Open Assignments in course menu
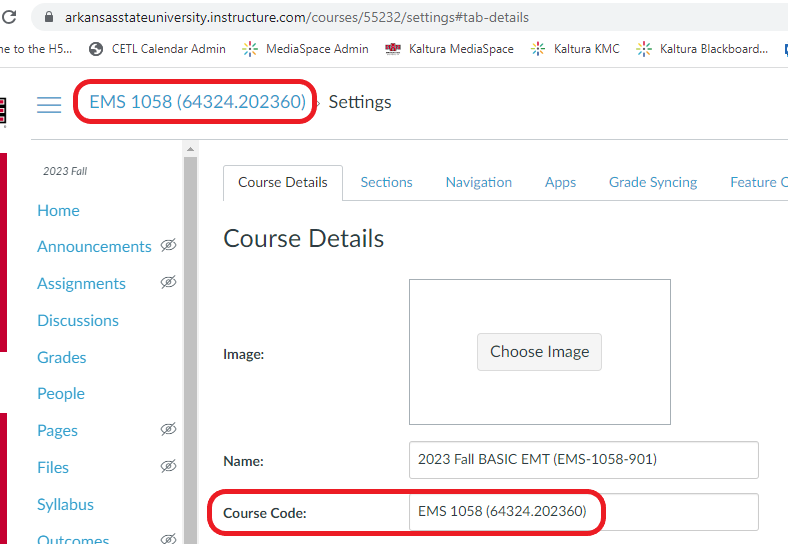This screenshot has height=544, width=788. [x=81, y=284]
